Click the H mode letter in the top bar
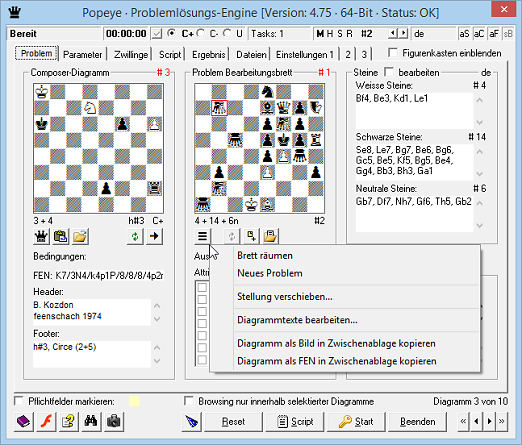 pyautogui.click(x=330, y=34)
